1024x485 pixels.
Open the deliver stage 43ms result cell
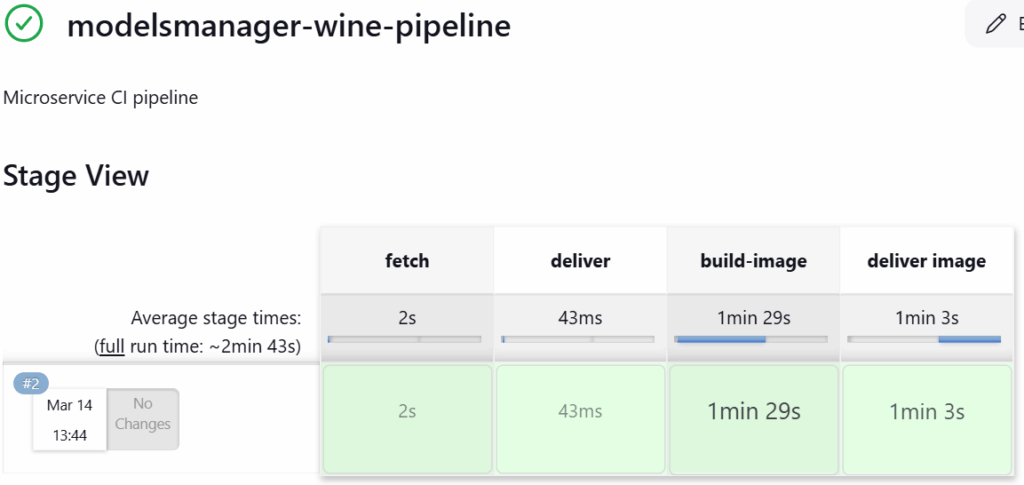(x=580, y=411)
